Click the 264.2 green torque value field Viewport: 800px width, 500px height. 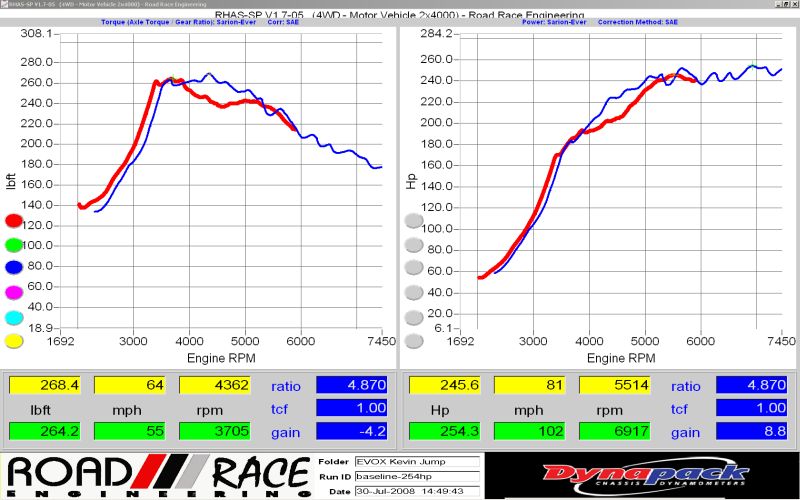46,431
